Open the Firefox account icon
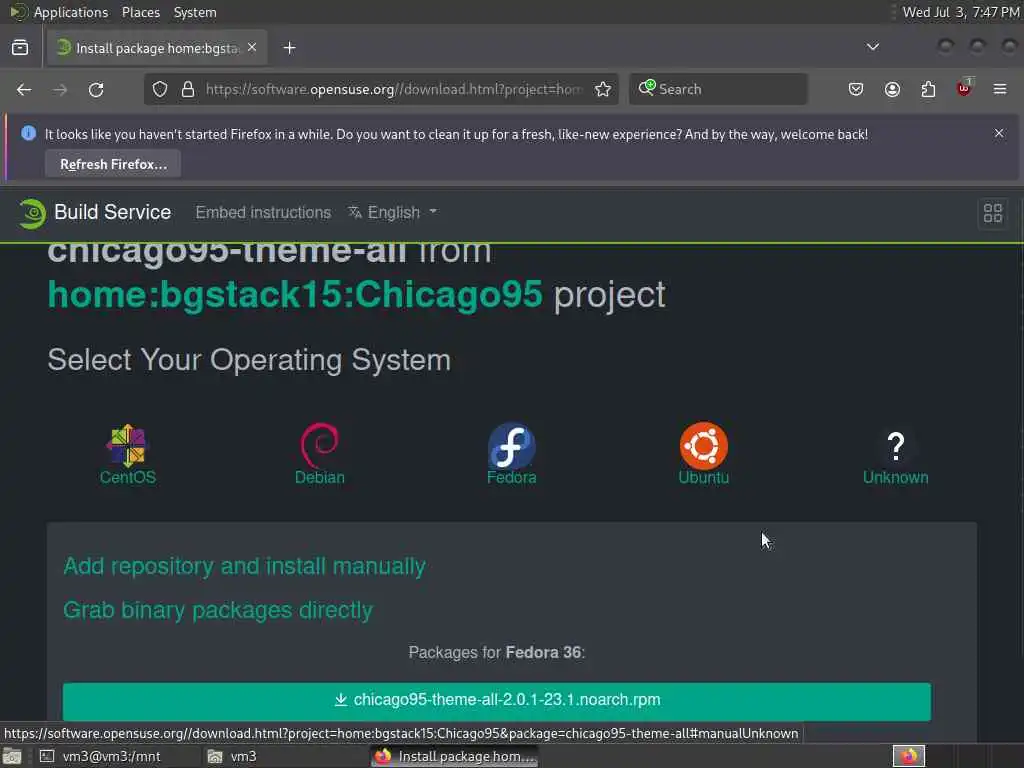Image resolution: width=1024 pixels, height=768 pixels. [x=892, y=89]
